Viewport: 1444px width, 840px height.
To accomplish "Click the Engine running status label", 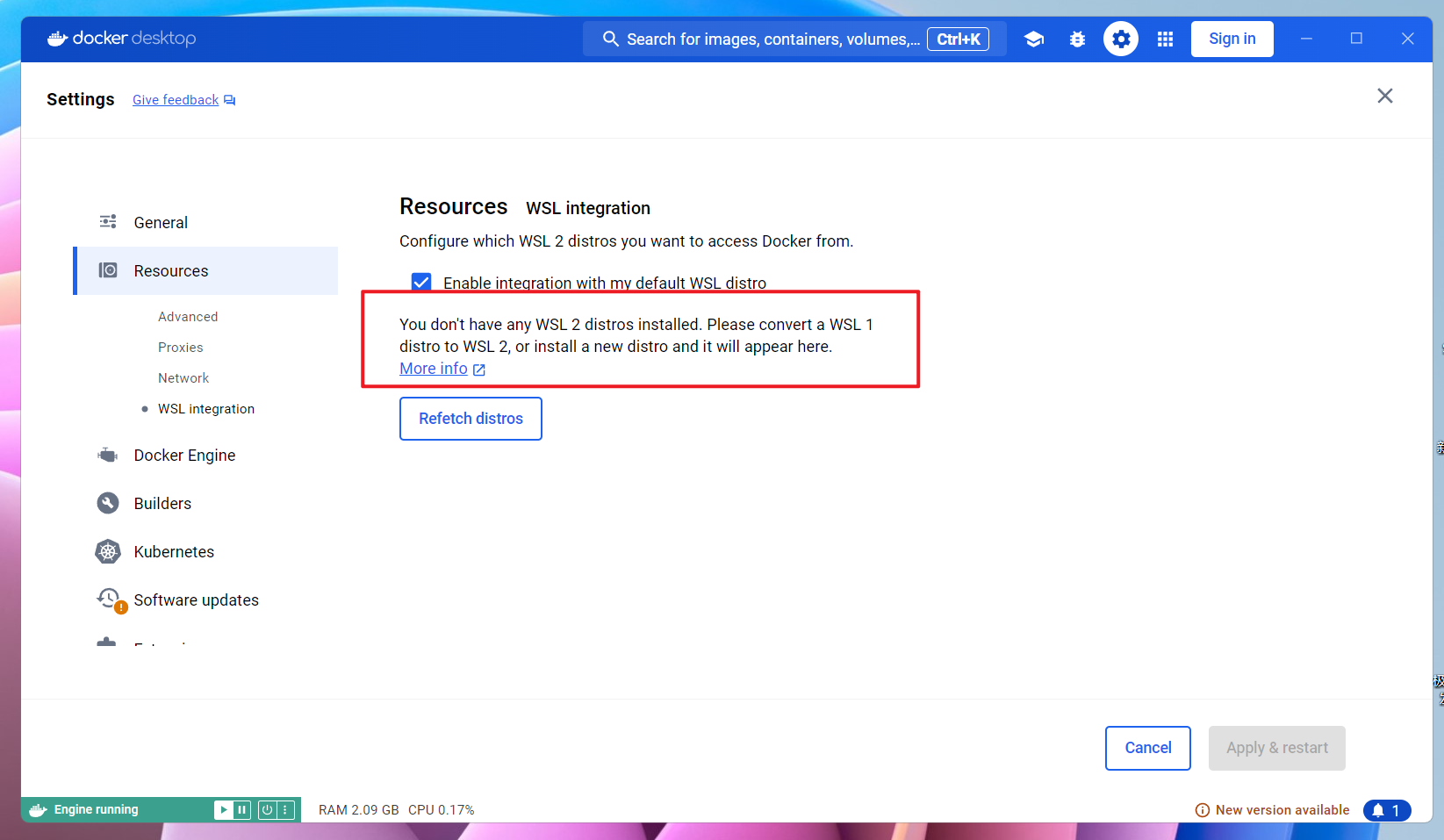I will 97,809.
